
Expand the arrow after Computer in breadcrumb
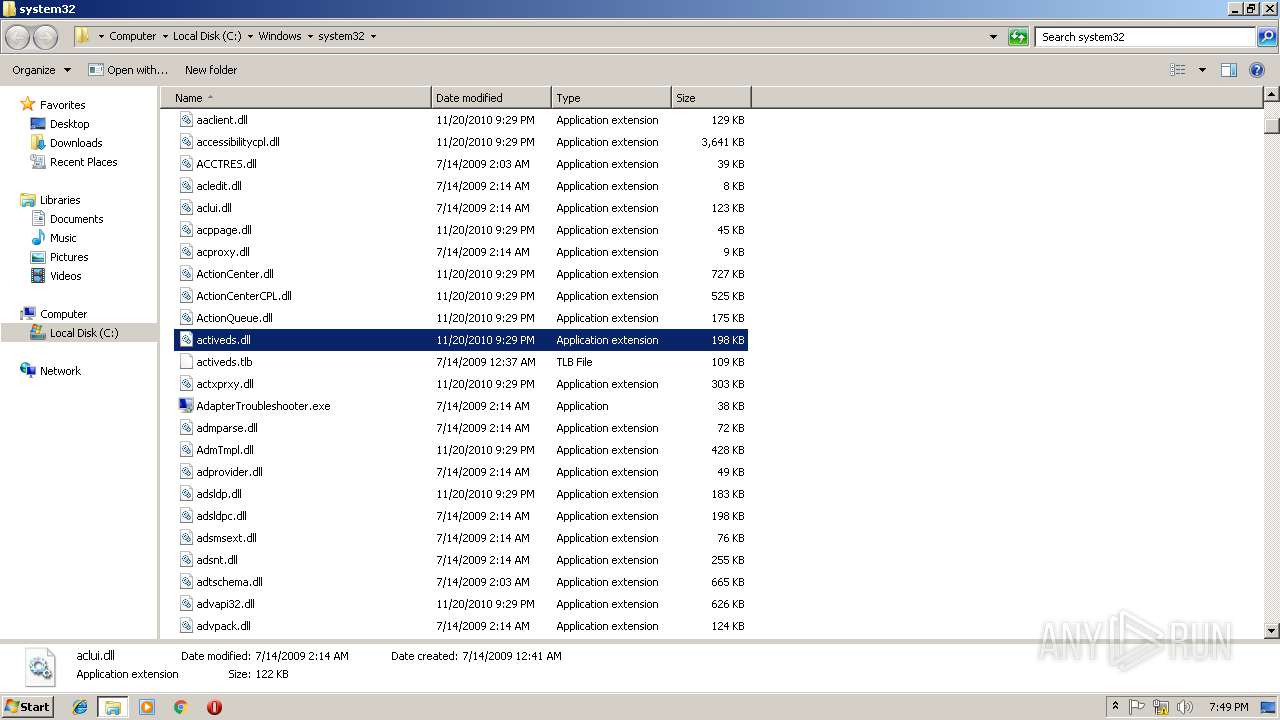click(x=166, y=36)
